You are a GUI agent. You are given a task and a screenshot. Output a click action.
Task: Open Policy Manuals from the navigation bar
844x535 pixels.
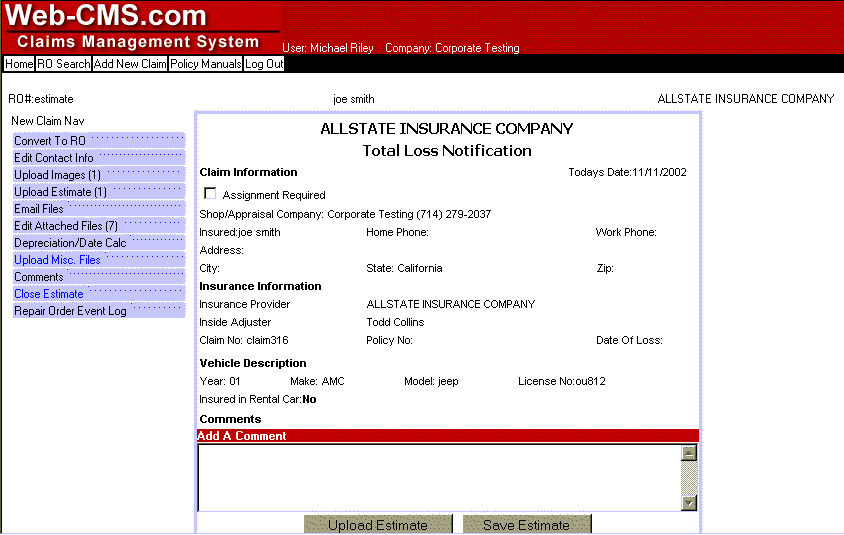pyautogui.click(x=205, y=64)
